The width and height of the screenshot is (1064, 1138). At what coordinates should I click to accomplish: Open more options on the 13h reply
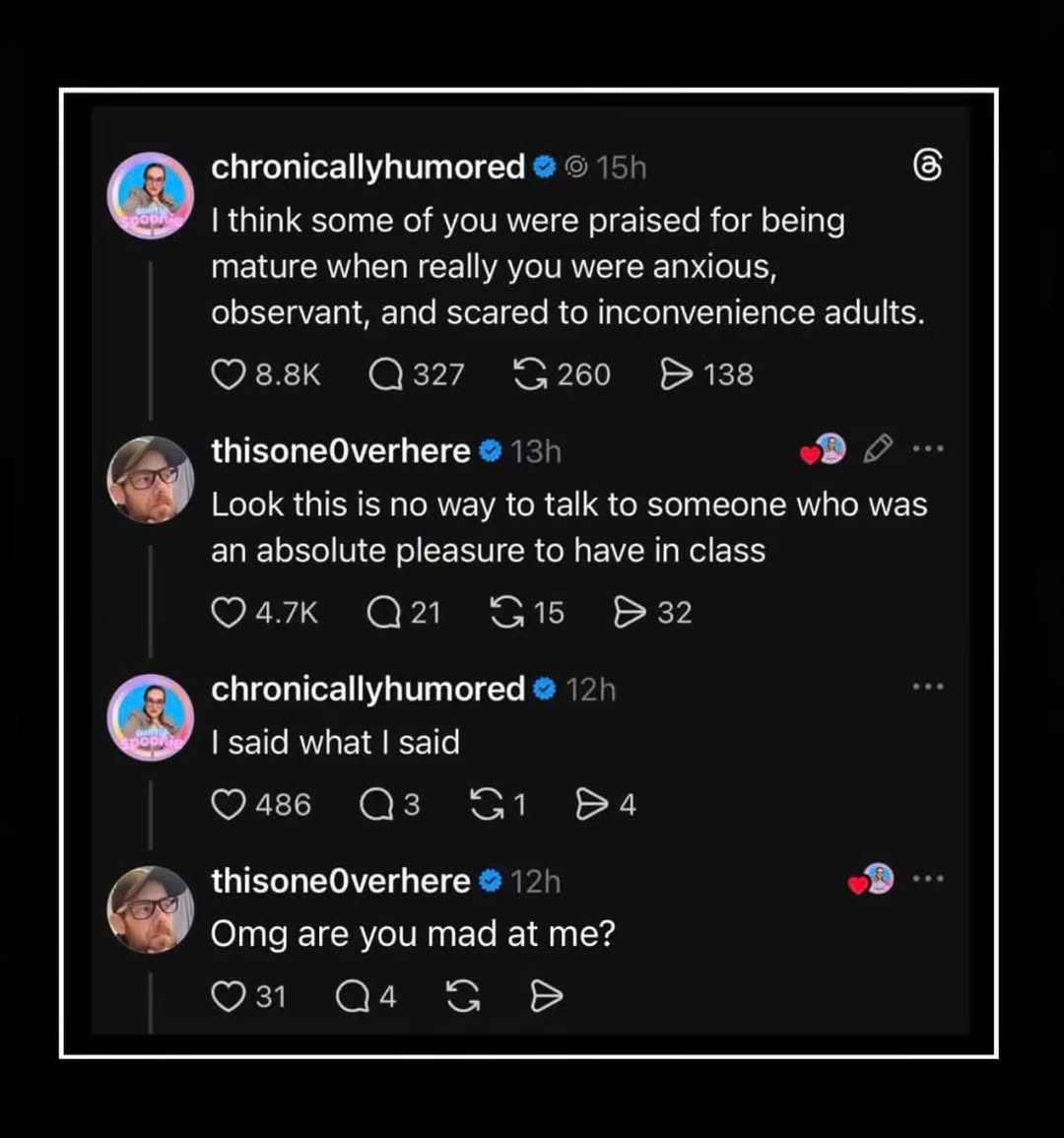(x=928, y=448)
